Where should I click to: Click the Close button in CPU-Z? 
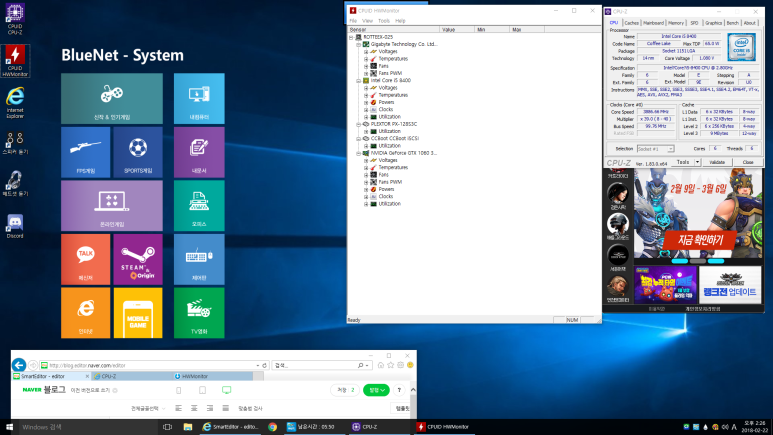(x=748, y=162)
